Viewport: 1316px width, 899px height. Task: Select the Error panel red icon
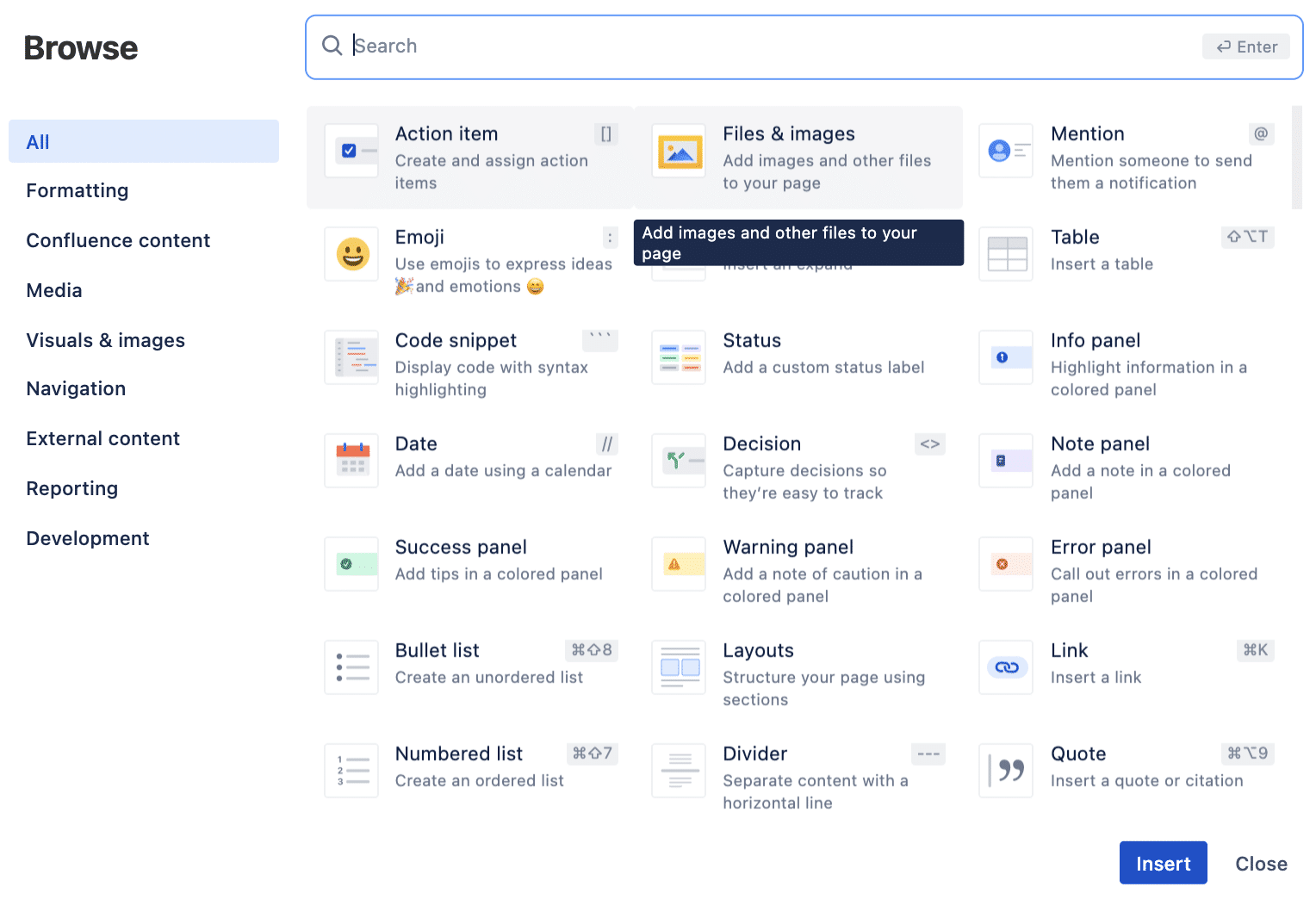point(1006,564)
